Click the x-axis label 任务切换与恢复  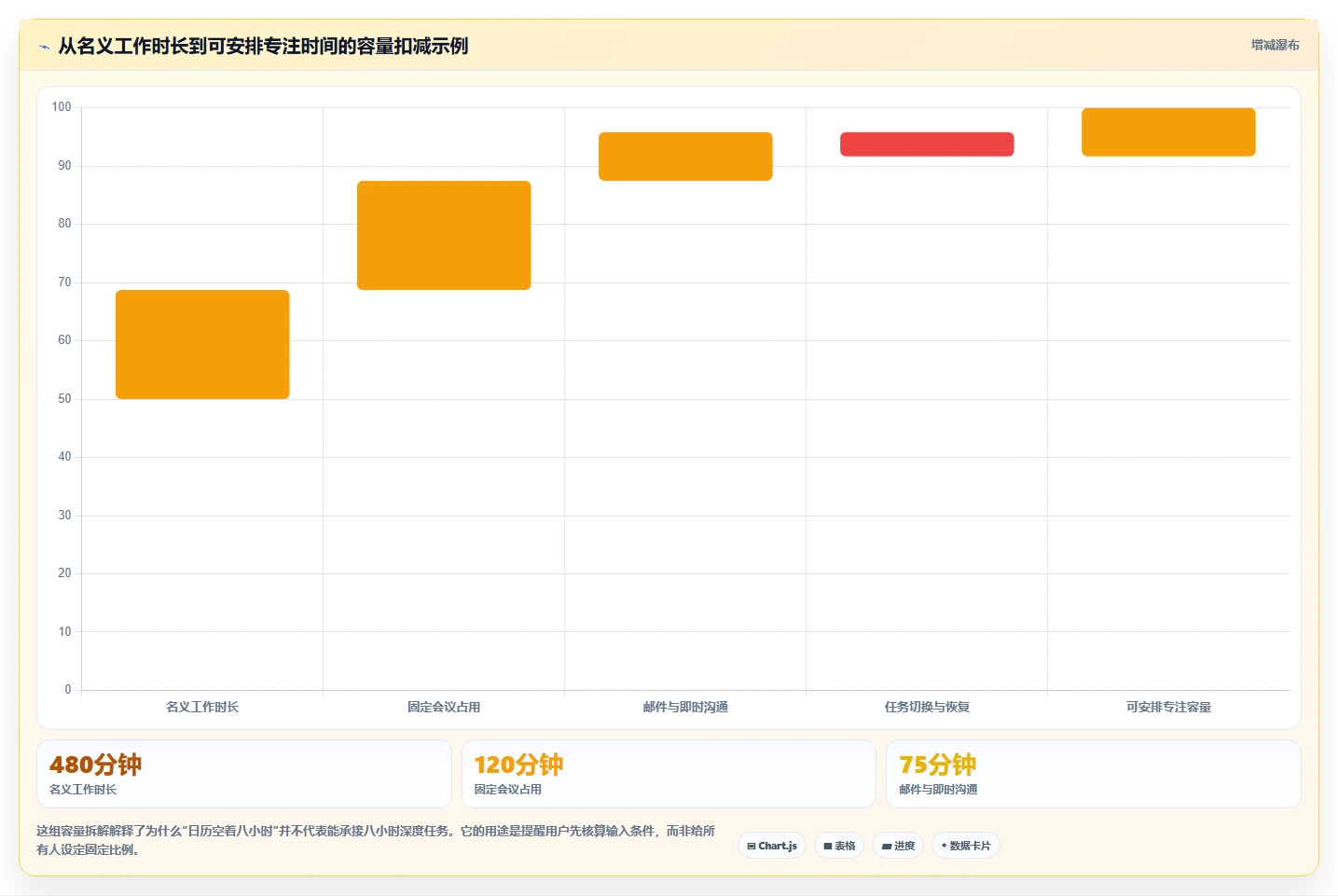pos(927,707)
